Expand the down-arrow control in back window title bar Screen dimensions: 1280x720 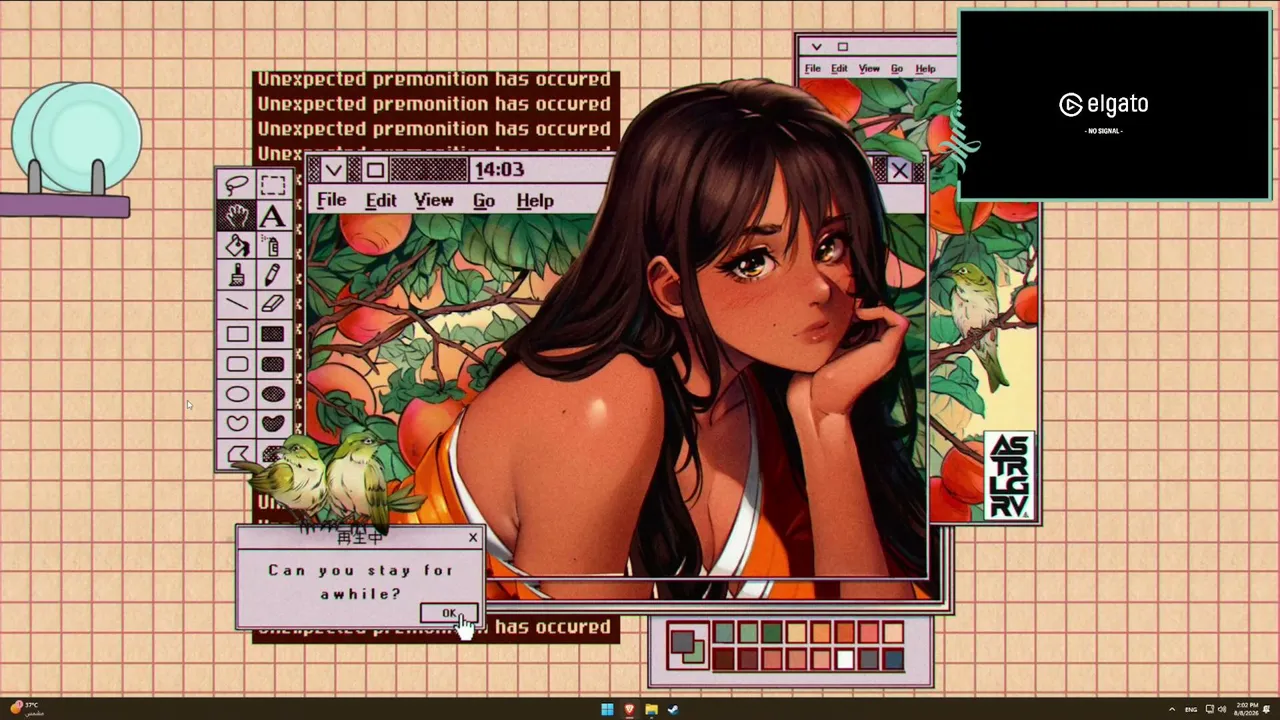(817, 47)
